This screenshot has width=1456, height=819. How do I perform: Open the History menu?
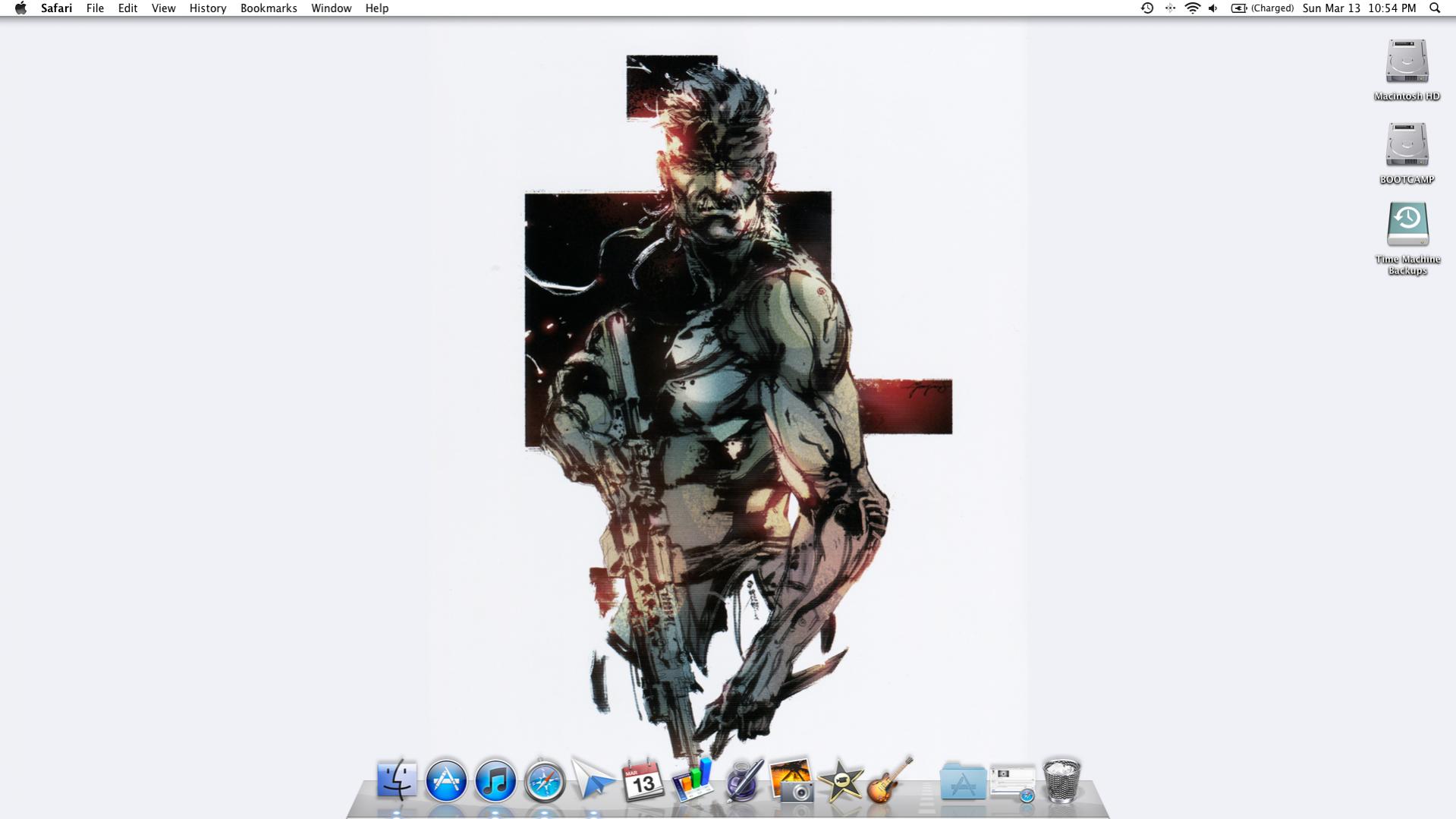(x=208, y=8)
